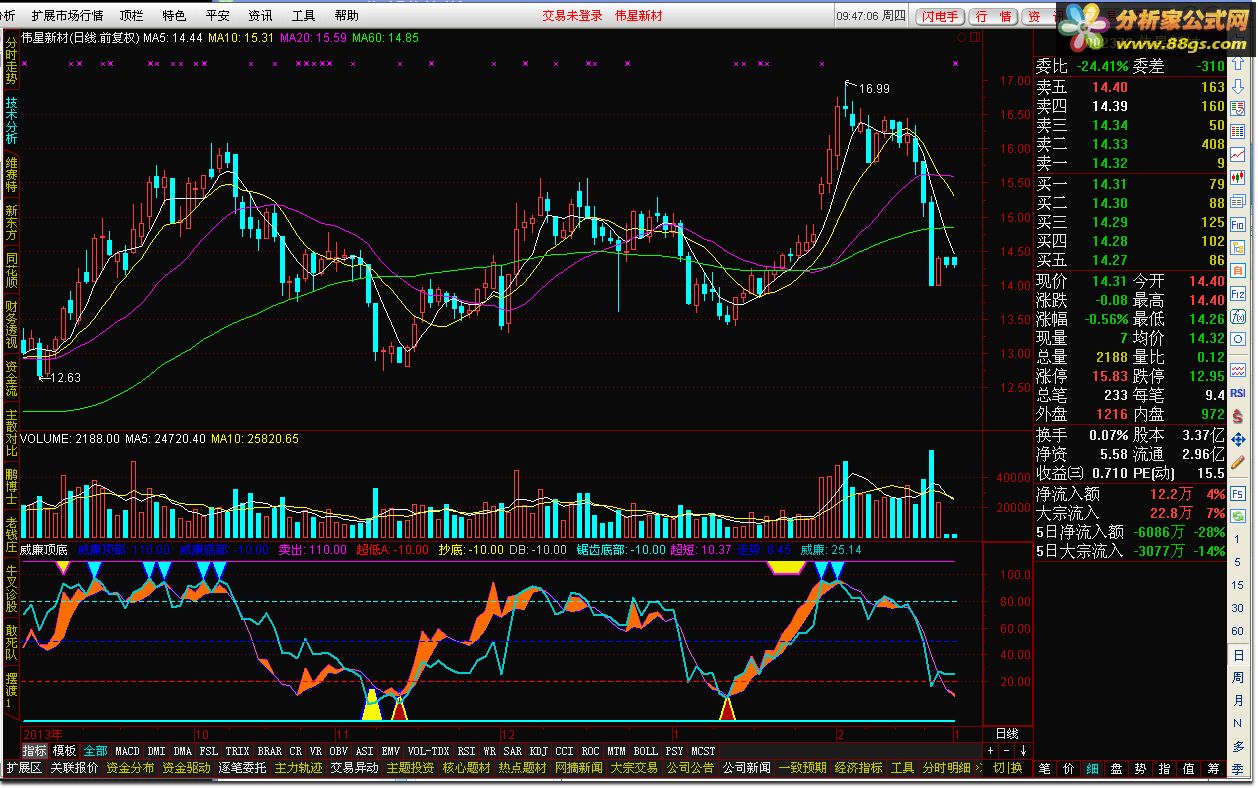Open the 资金分布 bottom tab
The height and width of the screenshot is (788, 1258).
click(x=130, y=768)
